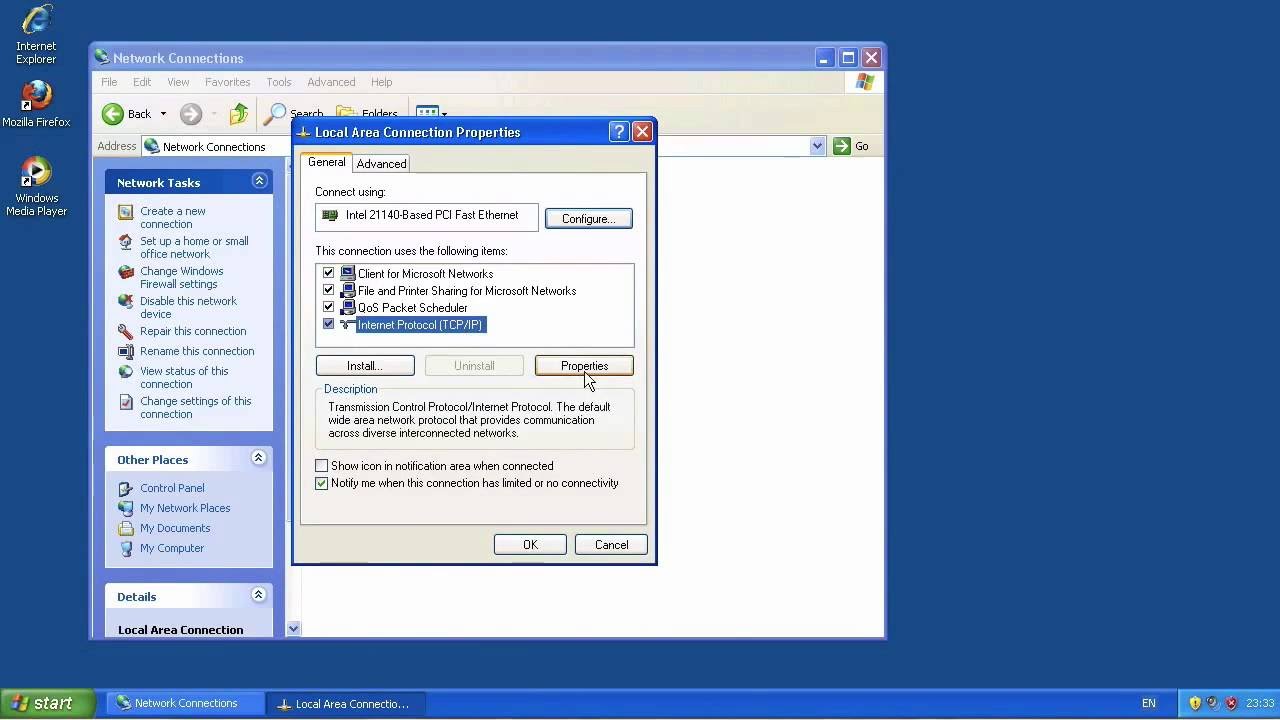This screenshot has height=720, width=1280.
Task: Click the Search magnifier toolbar icon
Action: tap(273, 114)
